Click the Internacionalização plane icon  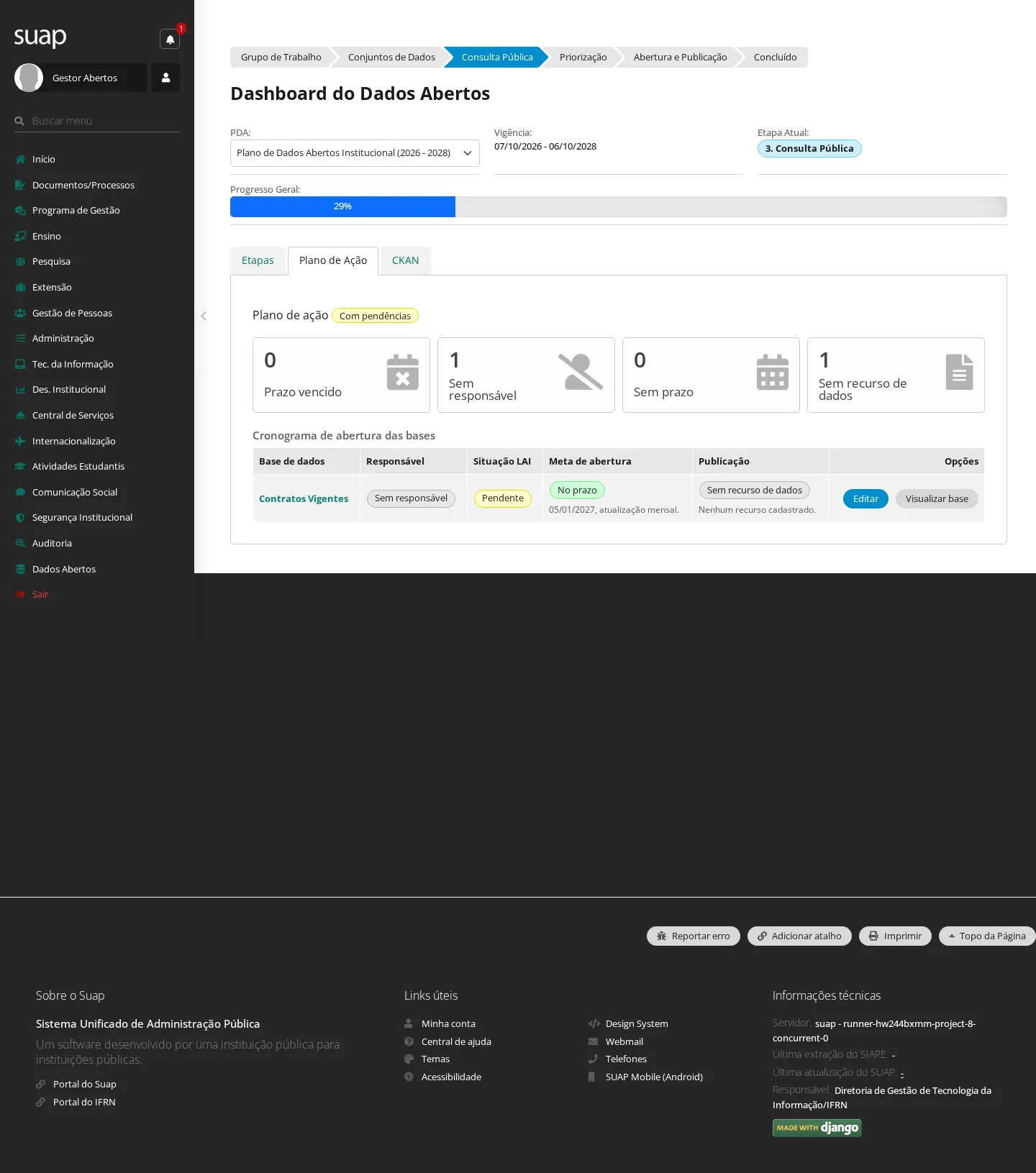click(20, 441)
